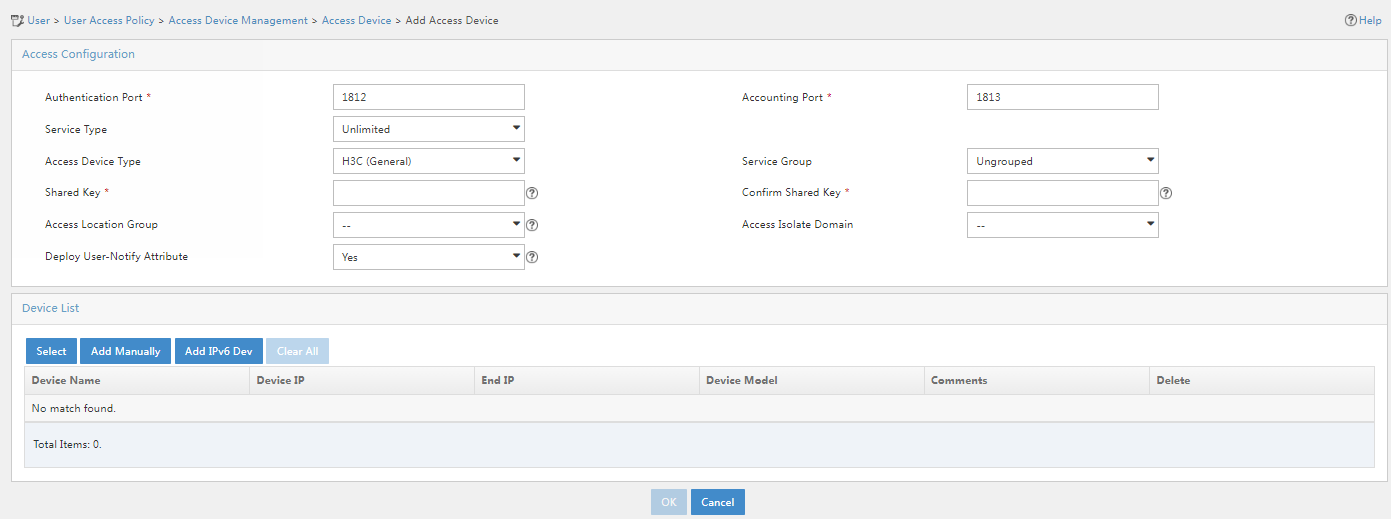1391x519 pixels.
Task: Click help icon beside Confirm Shared Key
Action: click(1166, 193)
